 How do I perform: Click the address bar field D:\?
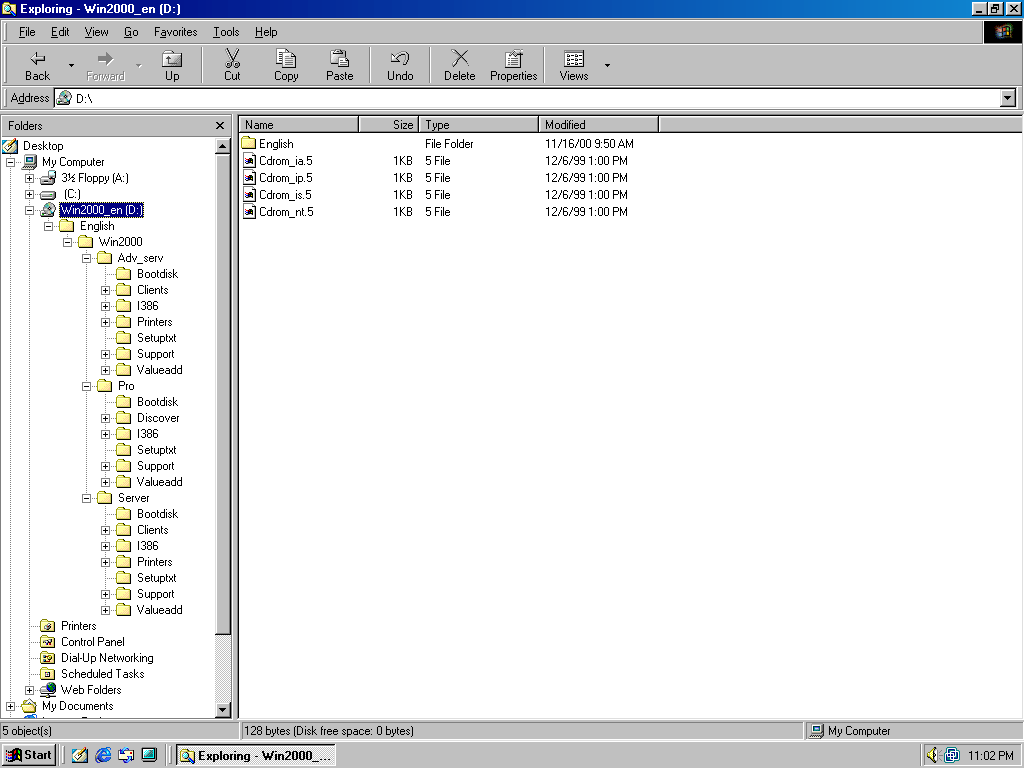click(x=527, y=98)
